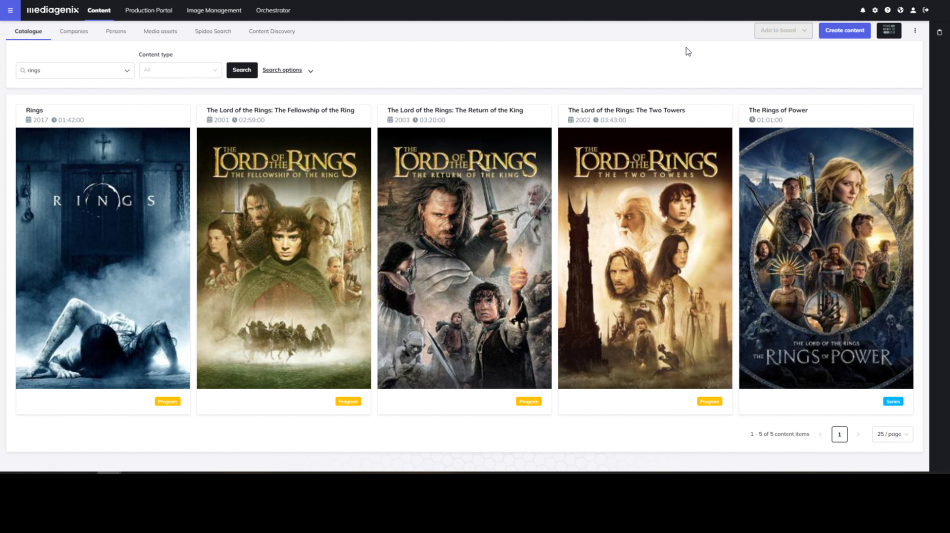
Task: Open Production Portal in top menu
Action: [x=148, y=10]
